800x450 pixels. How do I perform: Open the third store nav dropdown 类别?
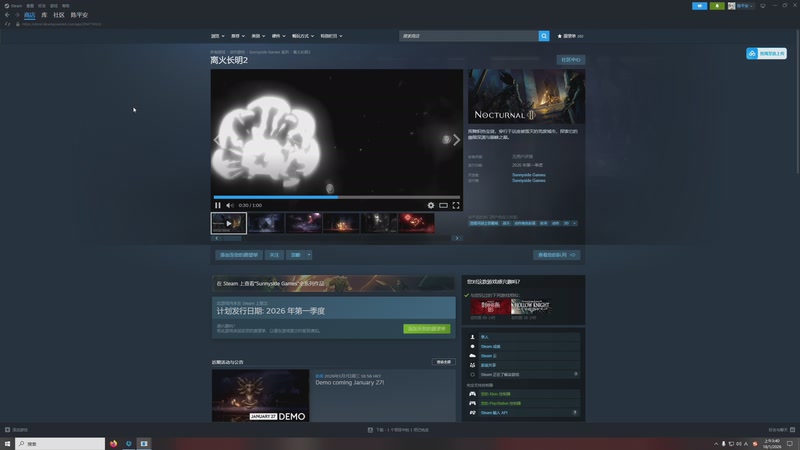[258, 36]
